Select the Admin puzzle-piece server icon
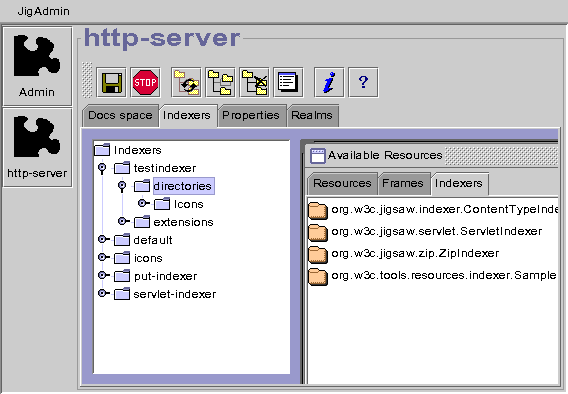568x394 pixels. coord(37,67)
